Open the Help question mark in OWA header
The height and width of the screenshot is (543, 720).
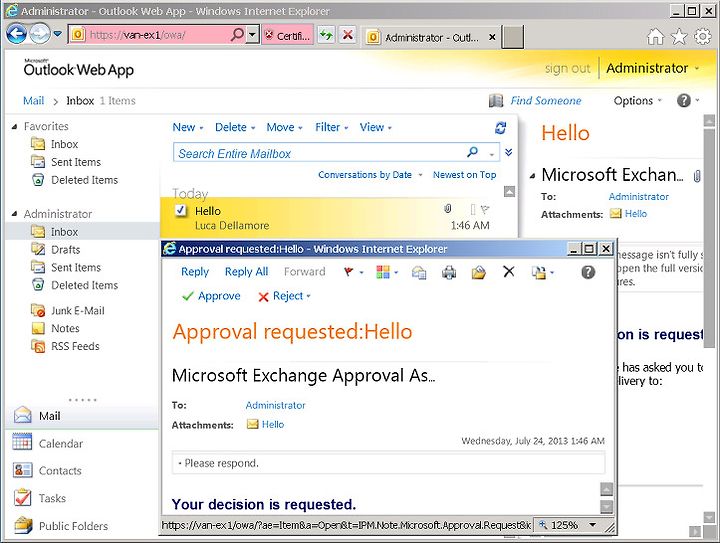click(684, 101)
